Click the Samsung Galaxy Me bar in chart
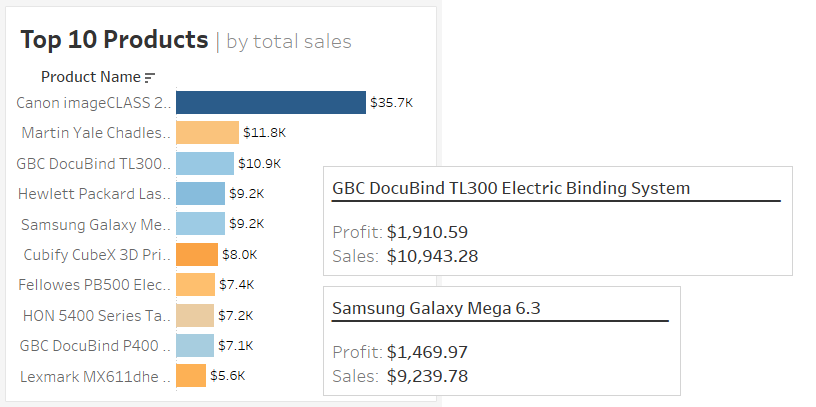This screenshot has height=407, width=816. point(200,223)
